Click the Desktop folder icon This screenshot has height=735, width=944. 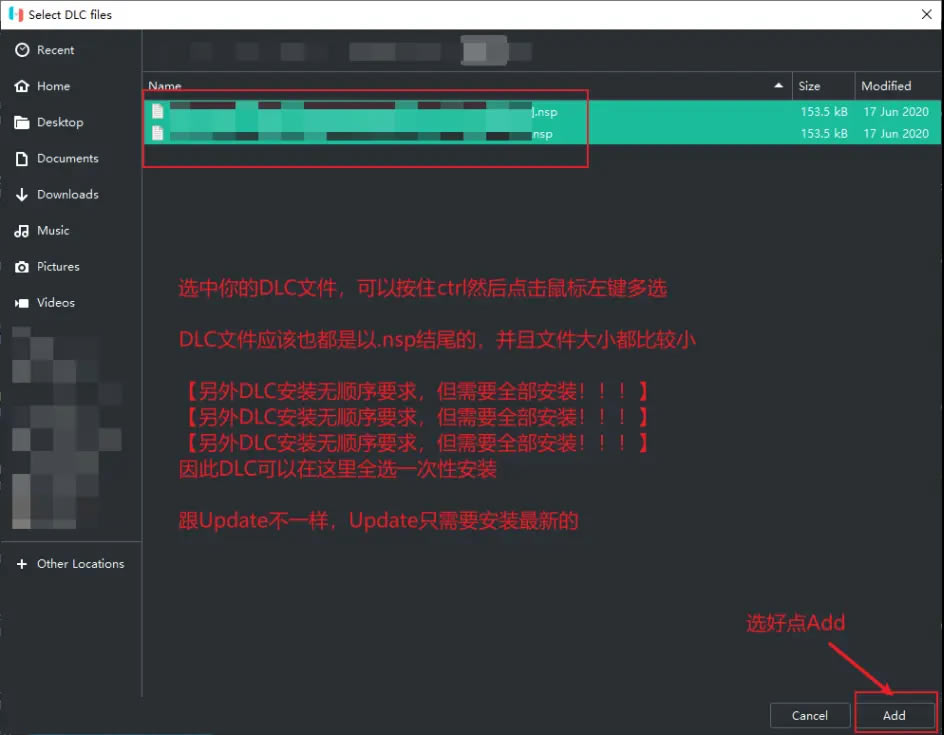click(22, 123)
